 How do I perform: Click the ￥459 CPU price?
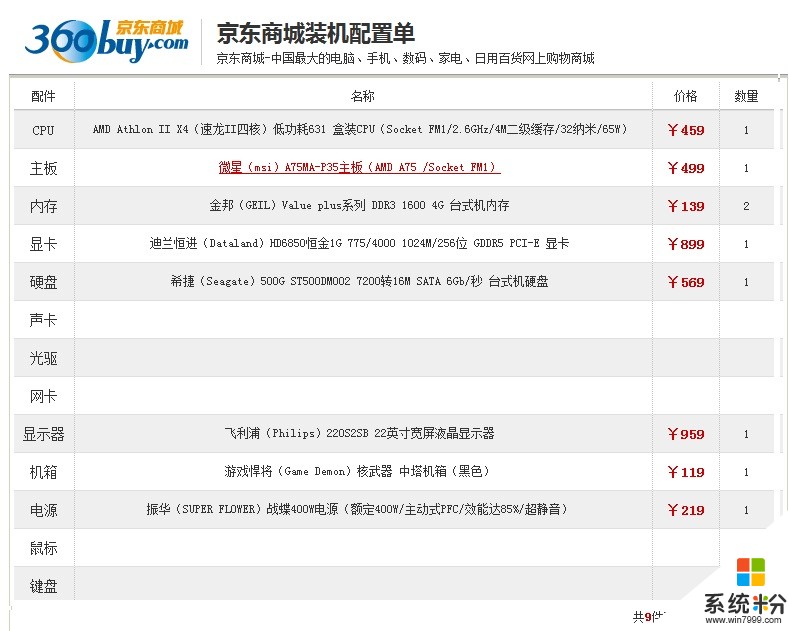point(685,130)
